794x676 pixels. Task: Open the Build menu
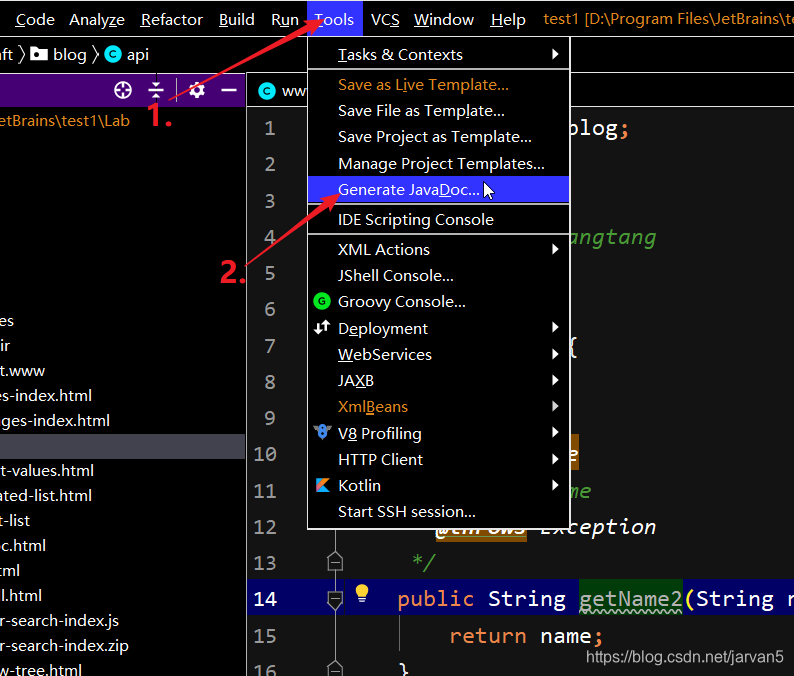coord(236,19)
